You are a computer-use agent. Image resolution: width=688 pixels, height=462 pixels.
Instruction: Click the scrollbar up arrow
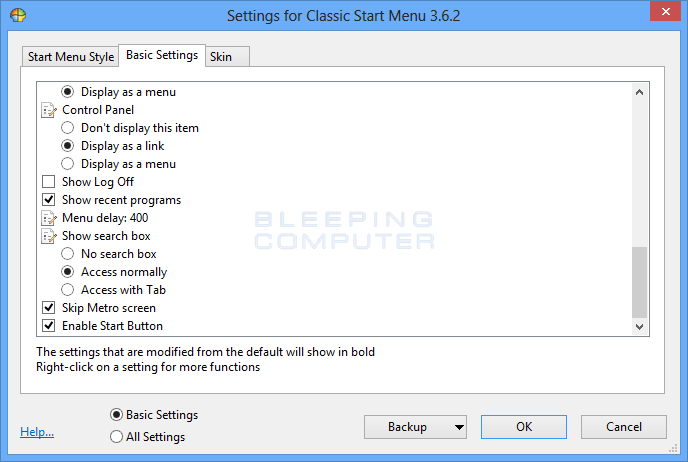639,92
